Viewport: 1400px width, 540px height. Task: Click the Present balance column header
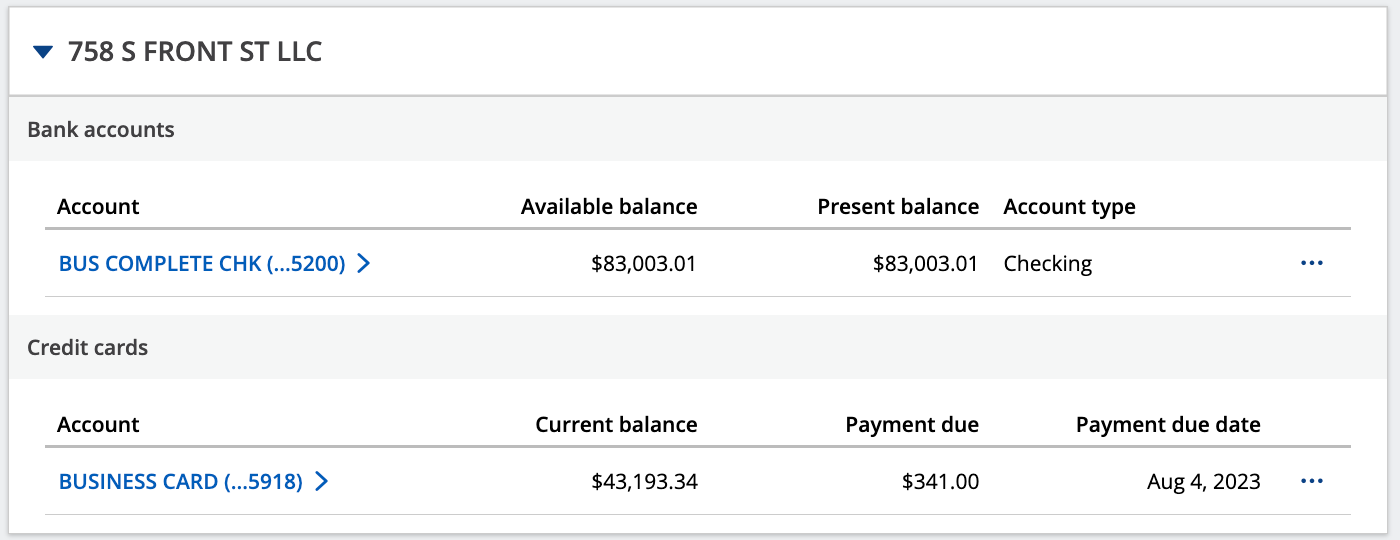pos(898,207)
